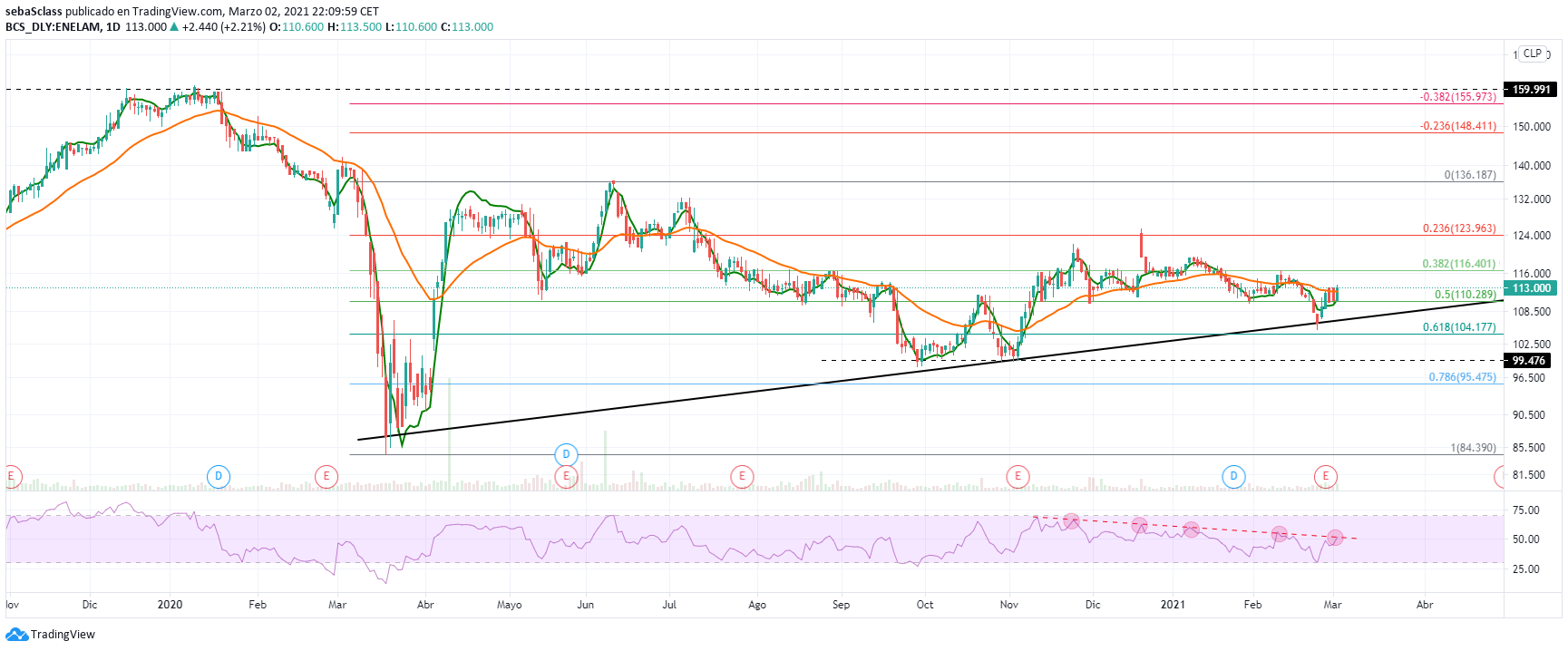Click the Ago label on time axis

tap(757, 605)
